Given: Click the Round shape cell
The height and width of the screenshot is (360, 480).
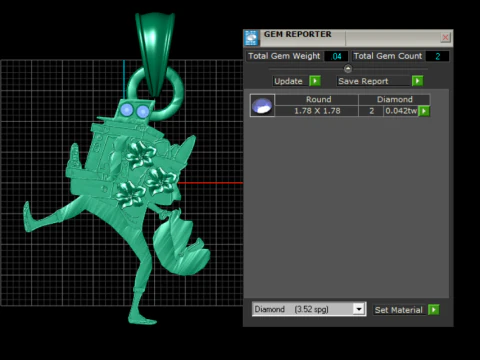Looking at the screenshot, I should (317, 99).
